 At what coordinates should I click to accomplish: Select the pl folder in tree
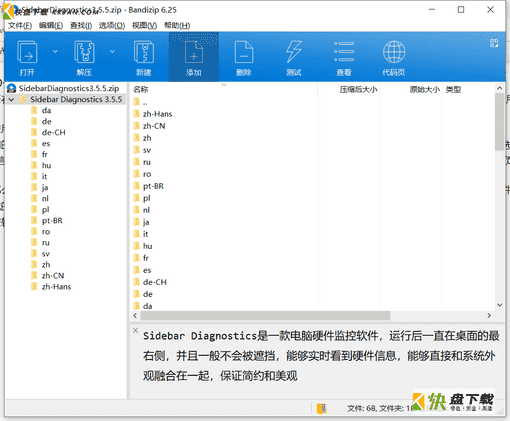tap(45, 210)
